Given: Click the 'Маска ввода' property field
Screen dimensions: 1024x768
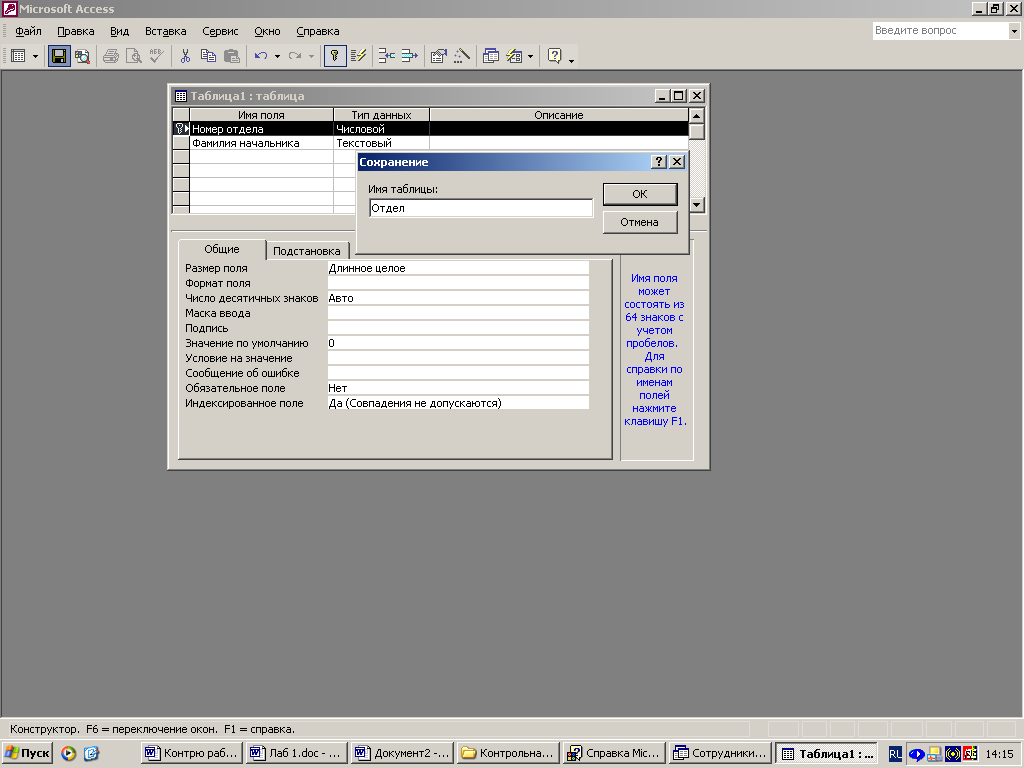Looking at the screenshot, I should pyautogui.click(x=458, y=313).
